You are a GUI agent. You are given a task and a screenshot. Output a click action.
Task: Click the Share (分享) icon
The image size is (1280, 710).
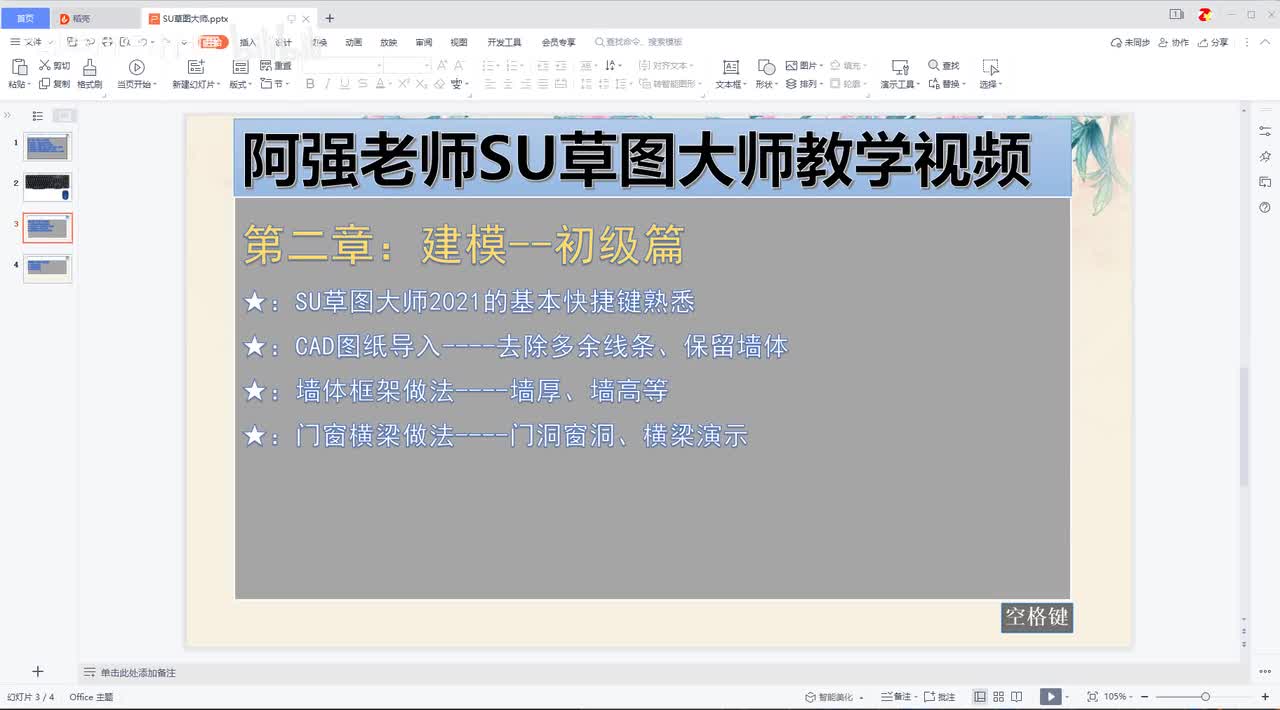[x=1204, y=43]
